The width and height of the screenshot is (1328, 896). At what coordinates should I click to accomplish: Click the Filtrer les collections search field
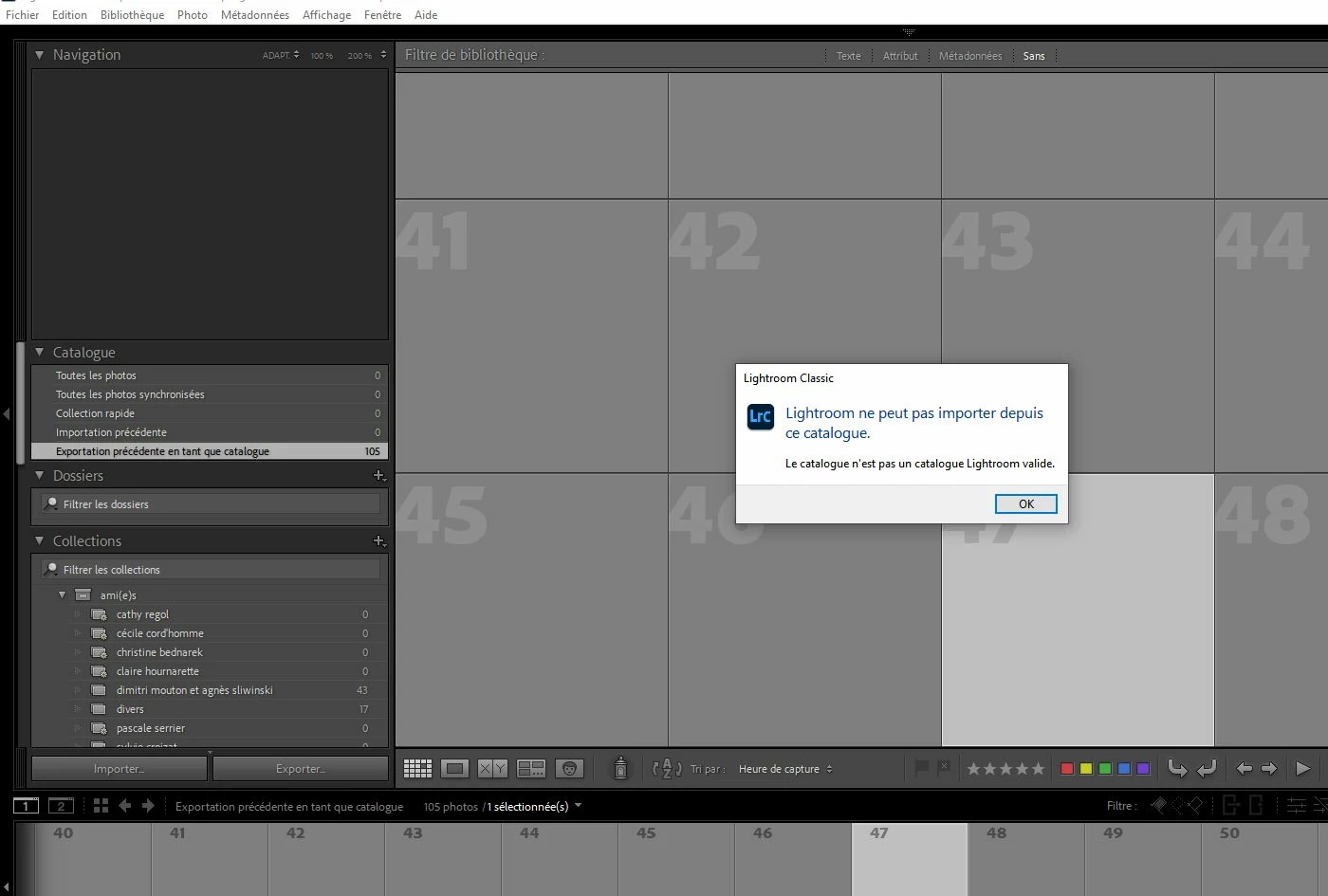(x=211, y=570)
